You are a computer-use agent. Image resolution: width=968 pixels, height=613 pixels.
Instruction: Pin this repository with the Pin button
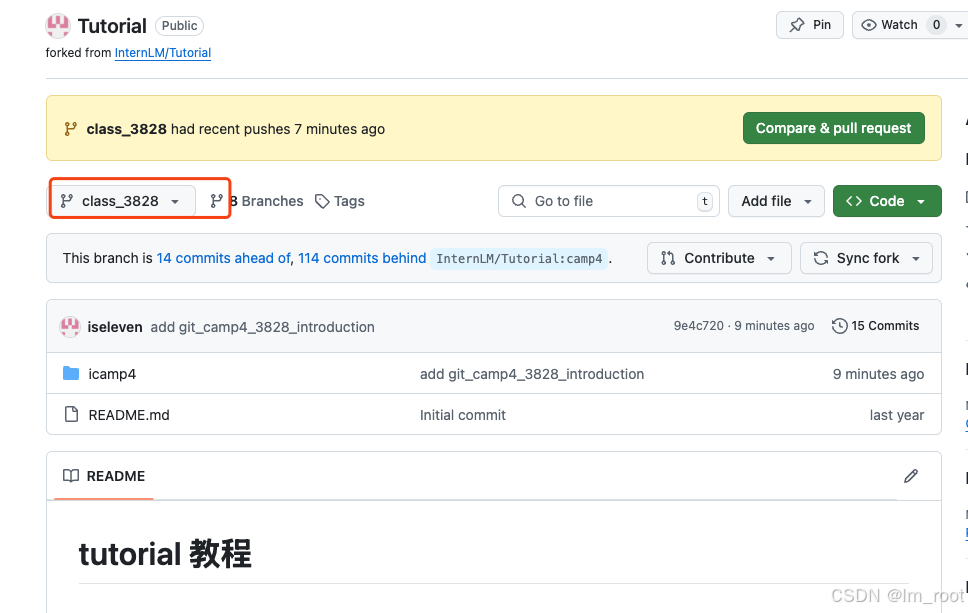(809, 25)
